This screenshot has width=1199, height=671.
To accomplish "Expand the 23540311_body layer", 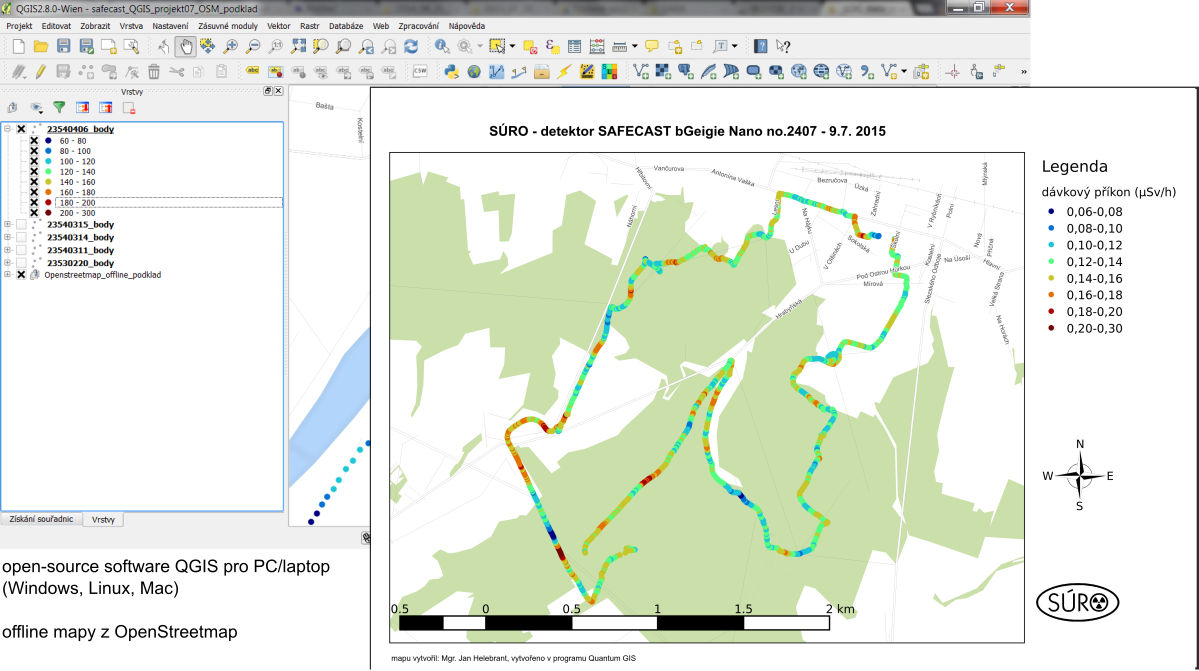I will pos(8,250).
